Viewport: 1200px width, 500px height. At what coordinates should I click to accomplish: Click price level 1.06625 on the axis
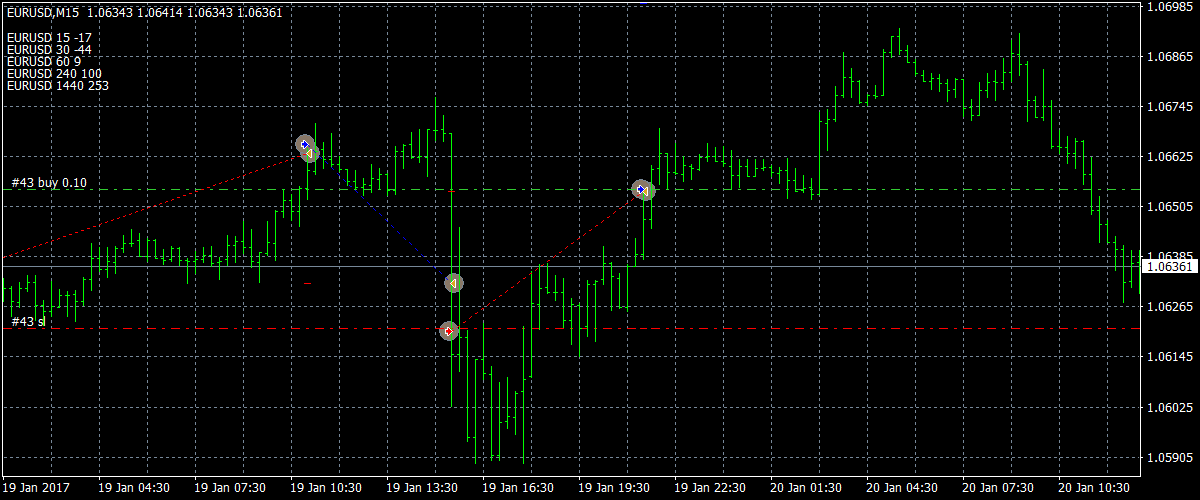1169,157
